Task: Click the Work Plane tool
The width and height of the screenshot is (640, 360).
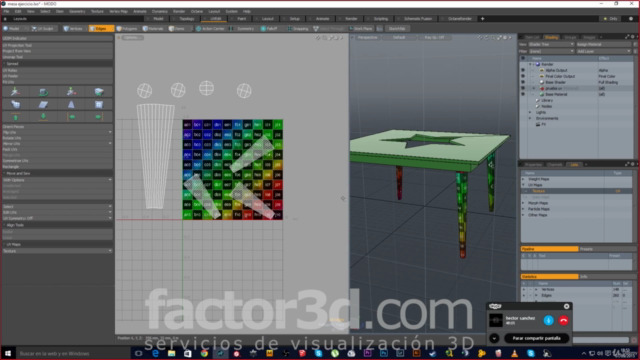Action: [x=360, y=29]
